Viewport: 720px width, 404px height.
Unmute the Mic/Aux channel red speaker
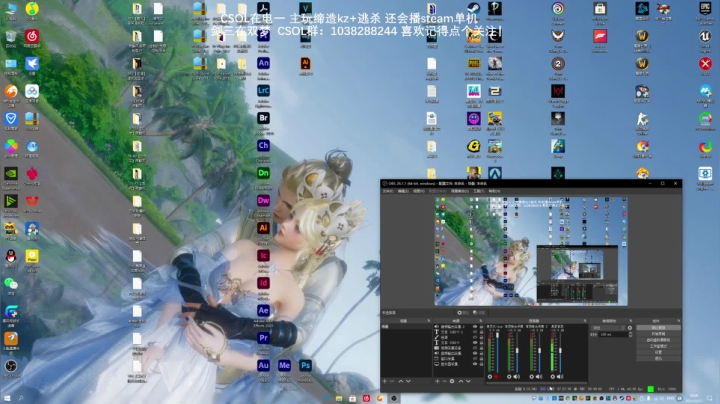click(497, 376)
